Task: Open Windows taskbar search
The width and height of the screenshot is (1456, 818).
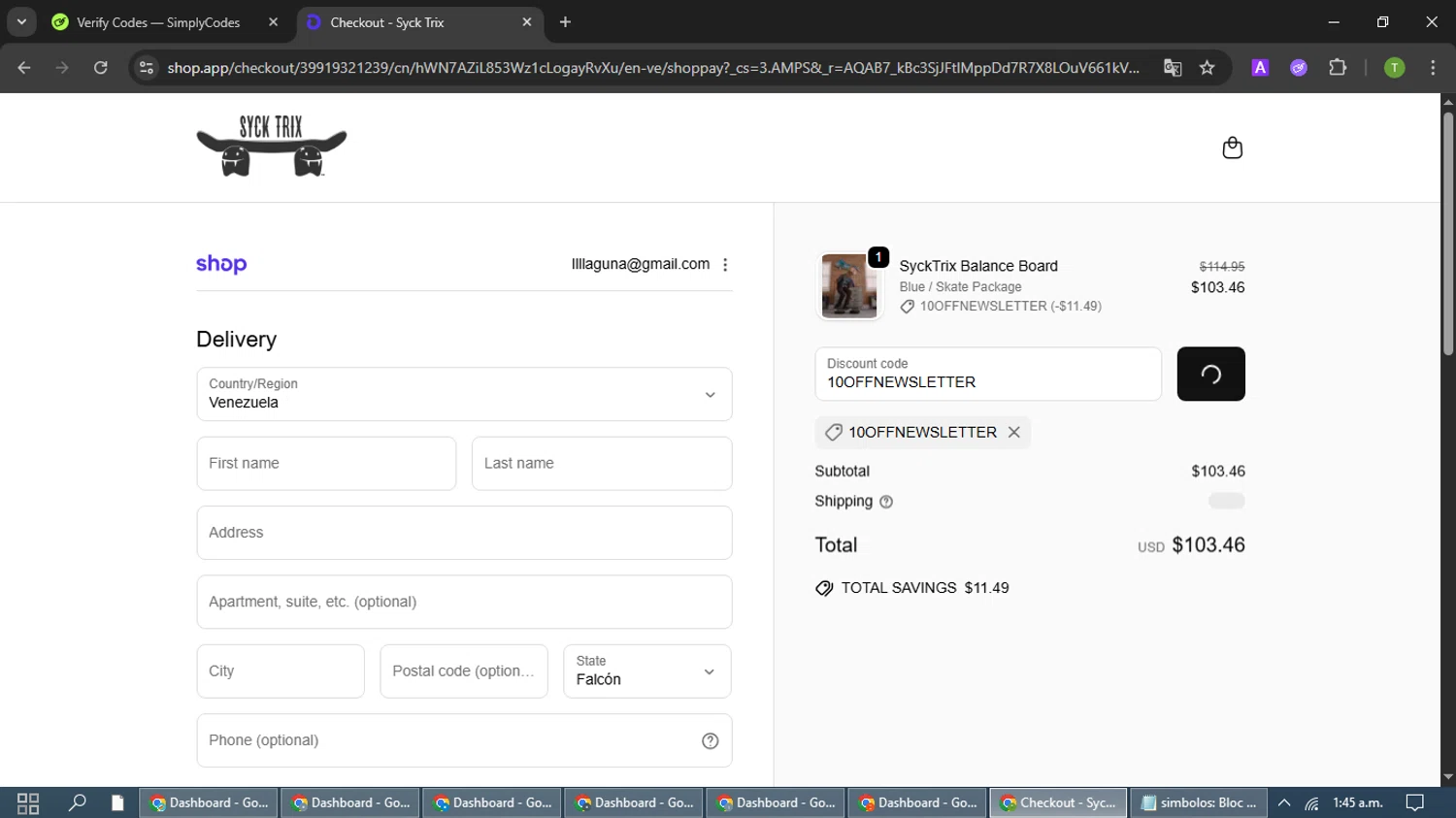Action: pos(77,802)
